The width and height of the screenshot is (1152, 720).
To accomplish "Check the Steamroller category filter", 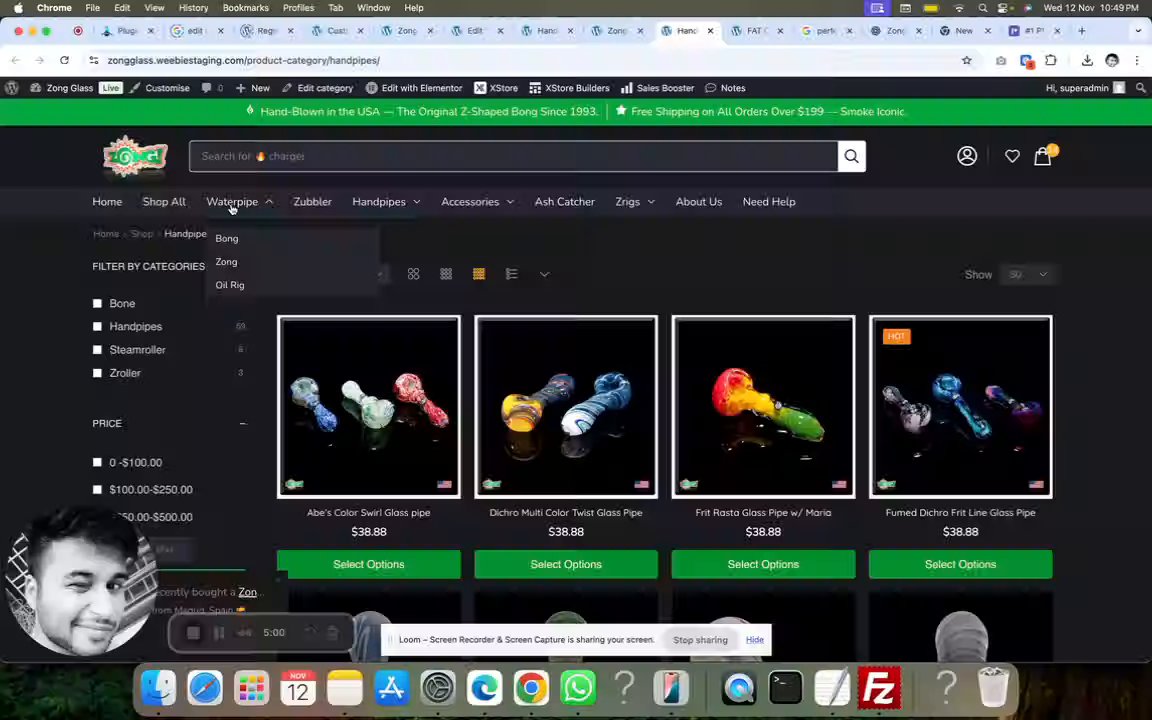I will tap(97, 350).
